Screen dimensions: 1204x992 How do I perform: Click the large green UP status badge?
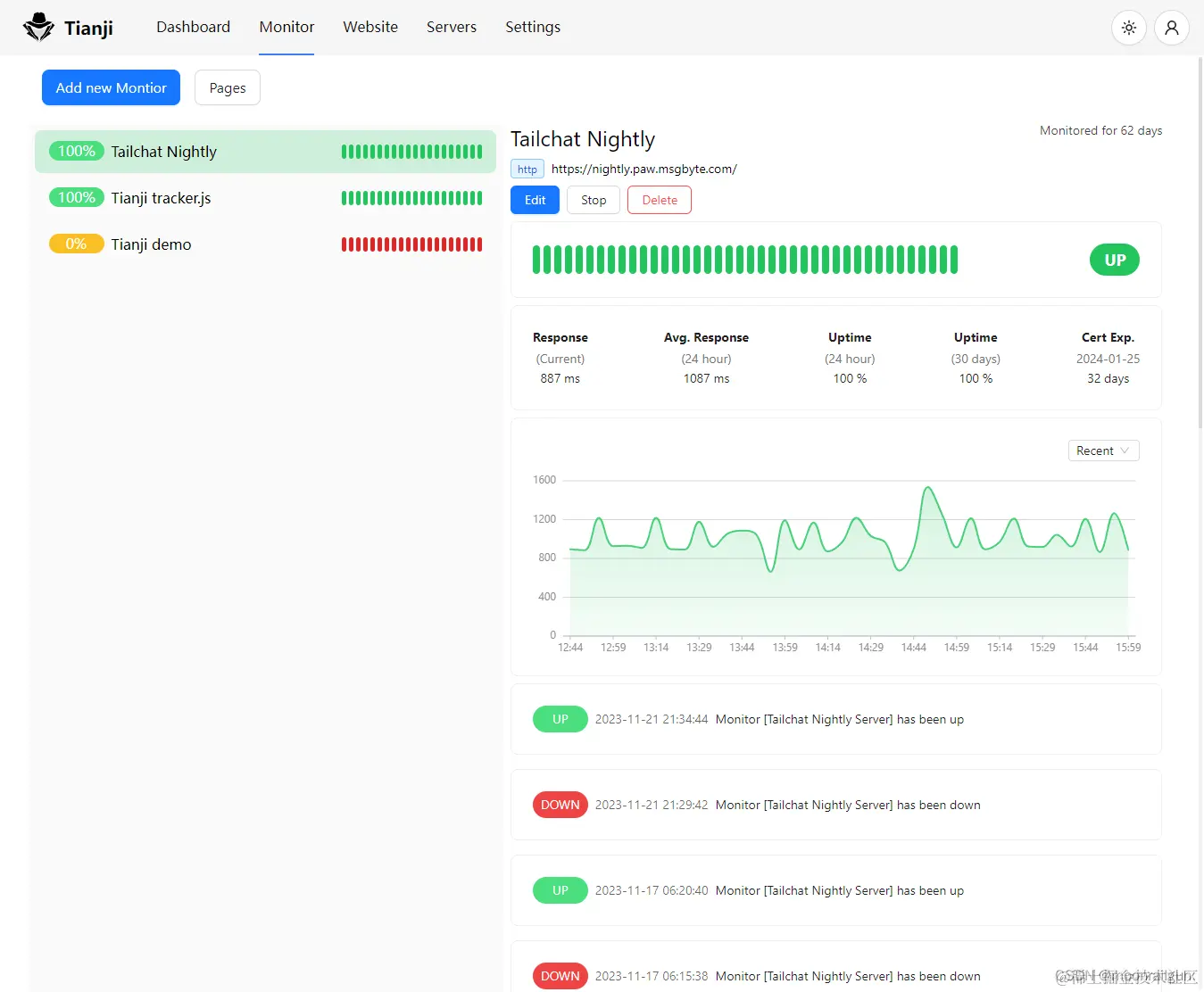(x=1115, y=260)
